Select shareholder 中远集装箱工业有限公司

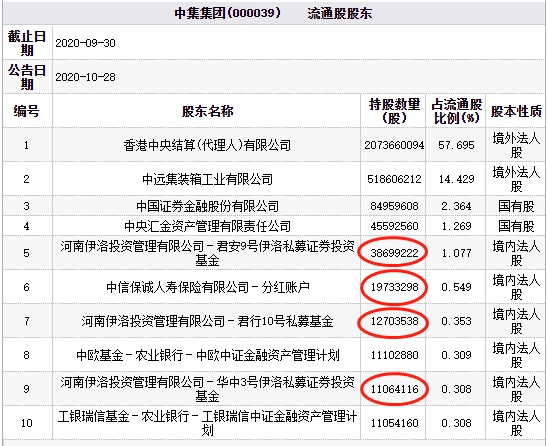pyautogui.click(x=207, y=179)
